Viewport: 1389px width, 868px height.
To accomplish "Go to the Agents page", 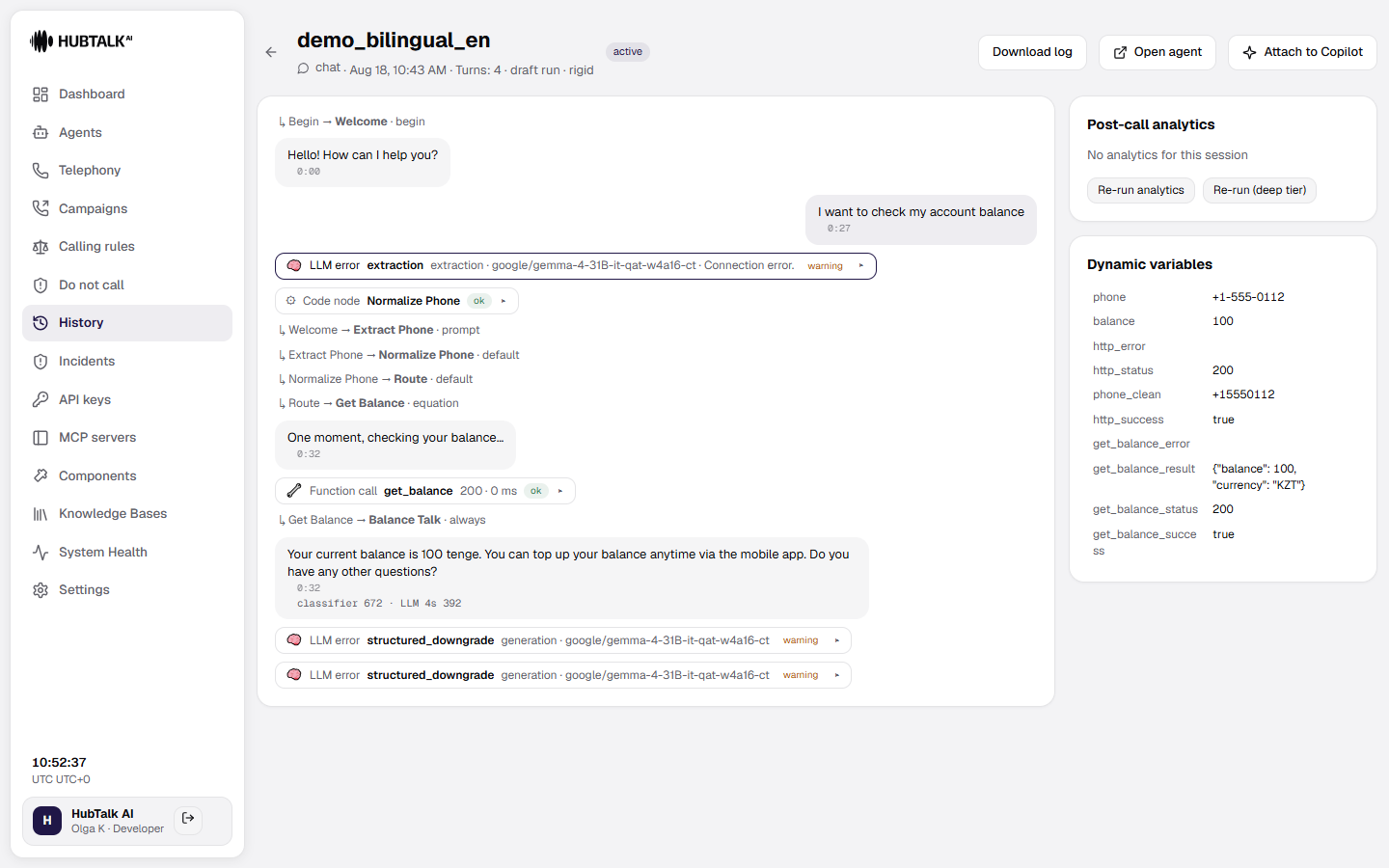I will point(126,132).
